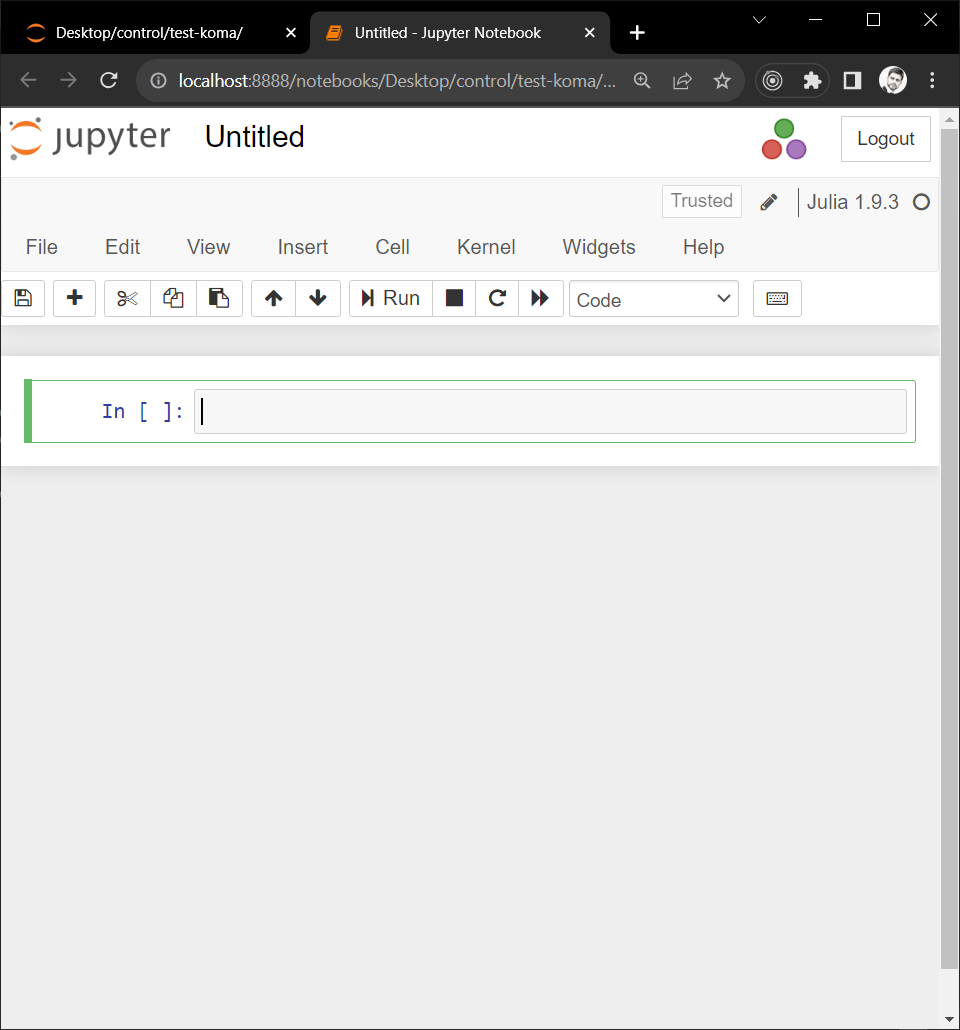This screenshot has width=960, height=1030.
Task: Move selected cell up arrow
Action: pos(273,299)
